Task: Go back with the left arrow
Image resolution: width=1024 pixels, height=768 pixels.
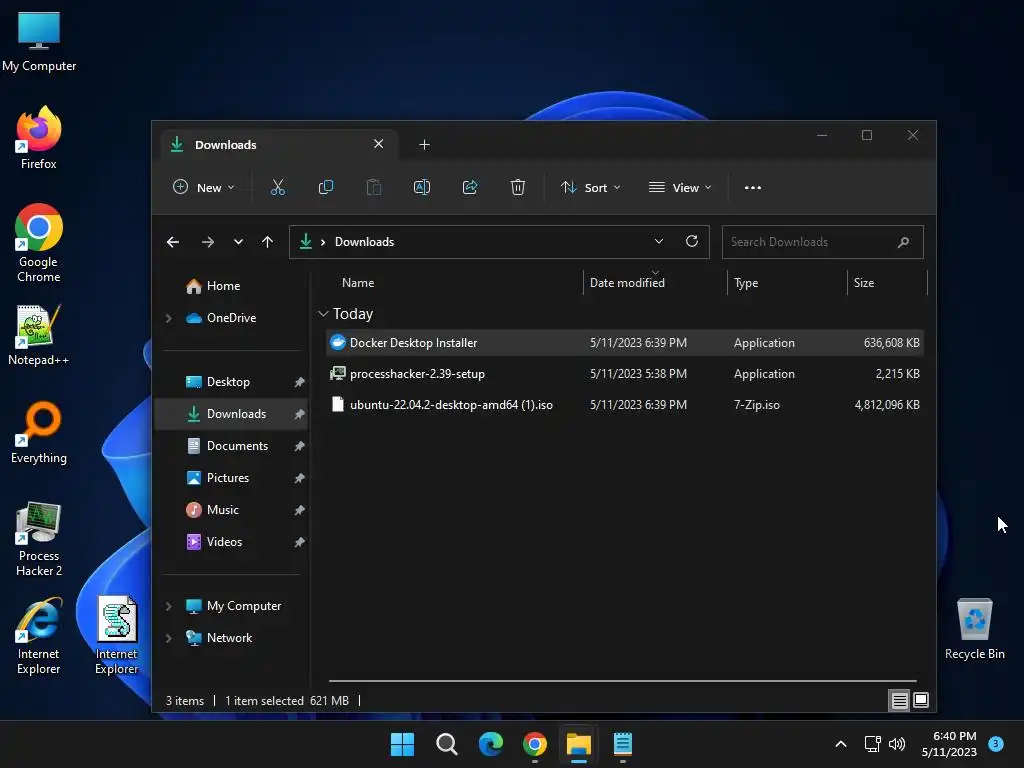Action: point(172,242)
